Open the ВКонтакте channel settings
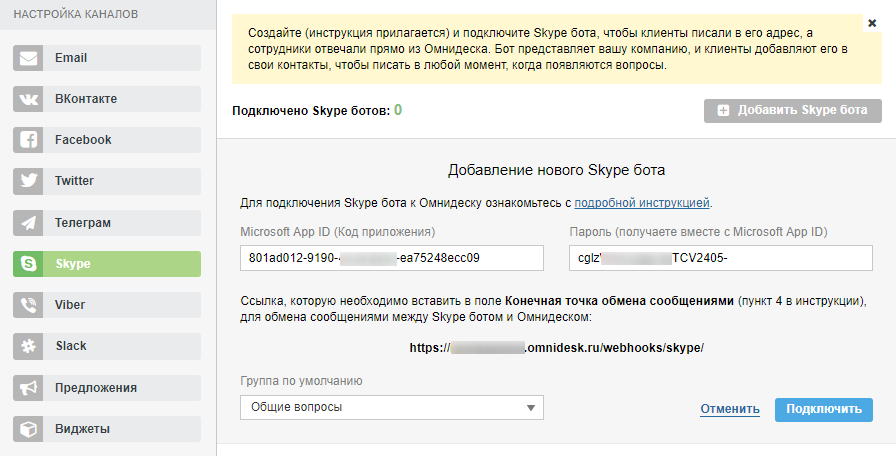 pyautogui.click(x=107, y=99)
